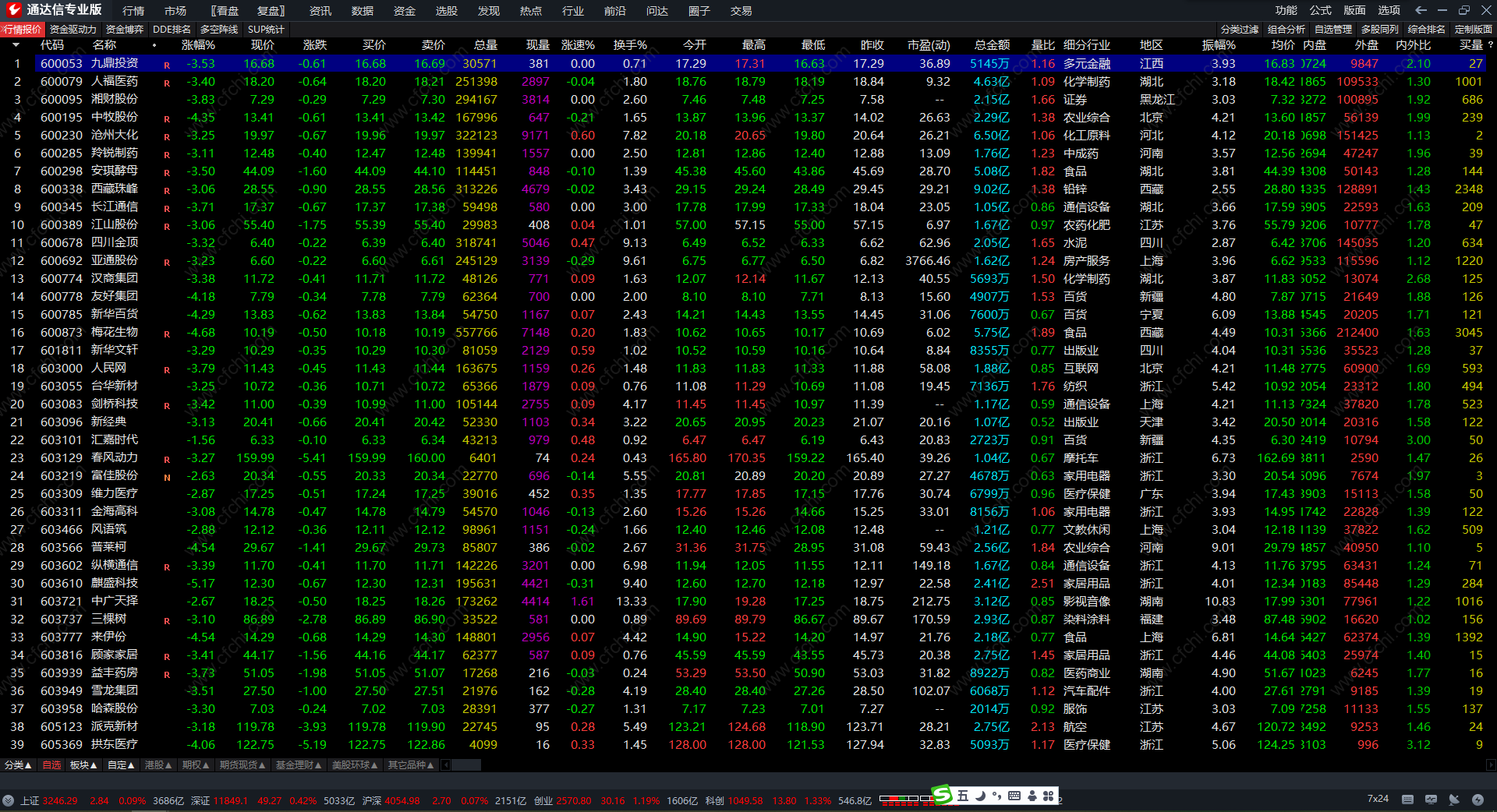Image resolution: width=1497 pixels, height=812 pixels.
Task: Open the 7x24 news link in the status bar
Action: tap(1378, 799)
